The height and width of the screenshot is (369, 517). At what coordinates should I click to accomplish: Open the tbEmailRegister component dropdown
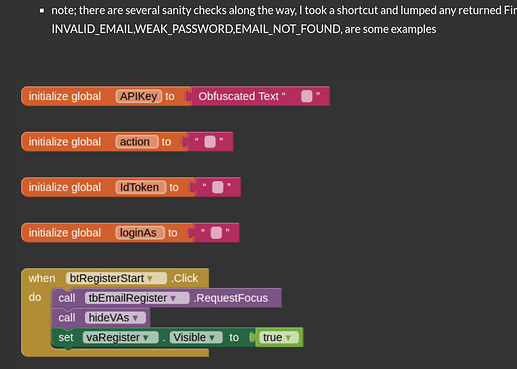click(x=137, y=298)
